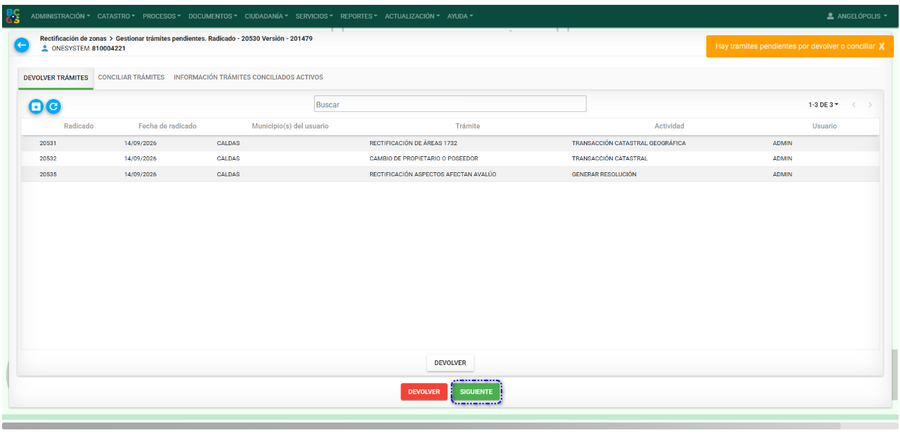Click the green SIGUIENTE button
This screenshot has height=437, width=900.
pyautogui.click(x=476, y=392)
